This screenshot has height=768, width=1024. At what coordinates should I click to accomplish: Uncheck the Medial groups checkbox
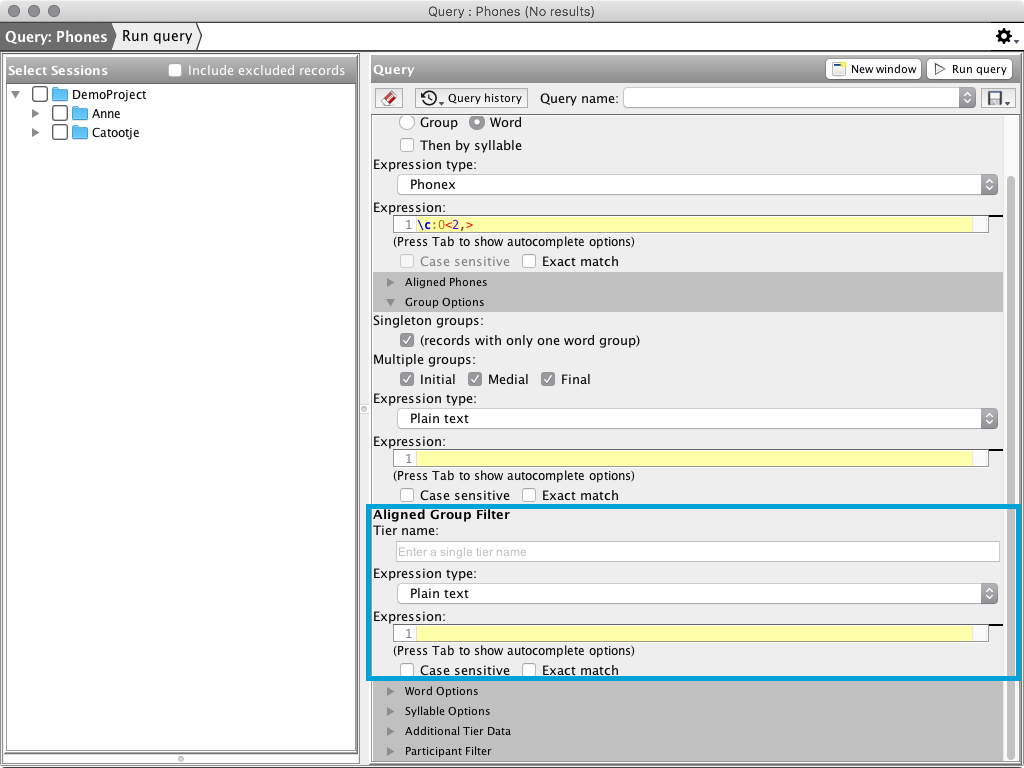coord(475,379)
